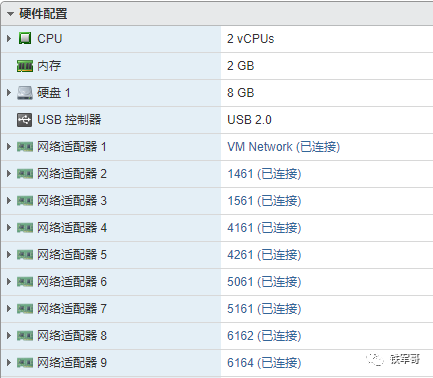This screenshot has width=433, height=378.
Task: Open the 6162 (已连接) network link
Action: coord(264,336)
